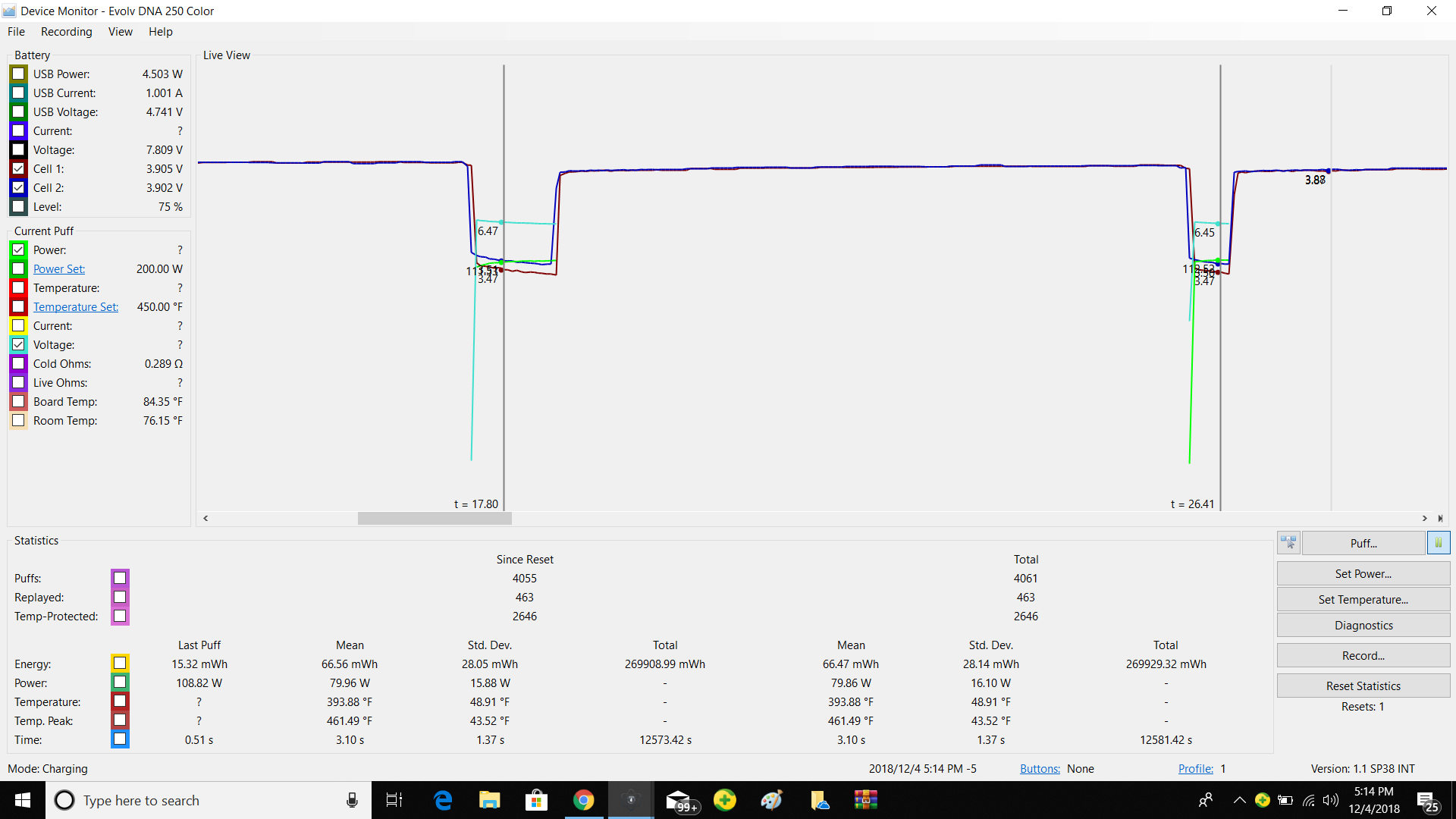
Task: Open Microsoft Edge from the taskbar
Action: (x=443, y=800)
